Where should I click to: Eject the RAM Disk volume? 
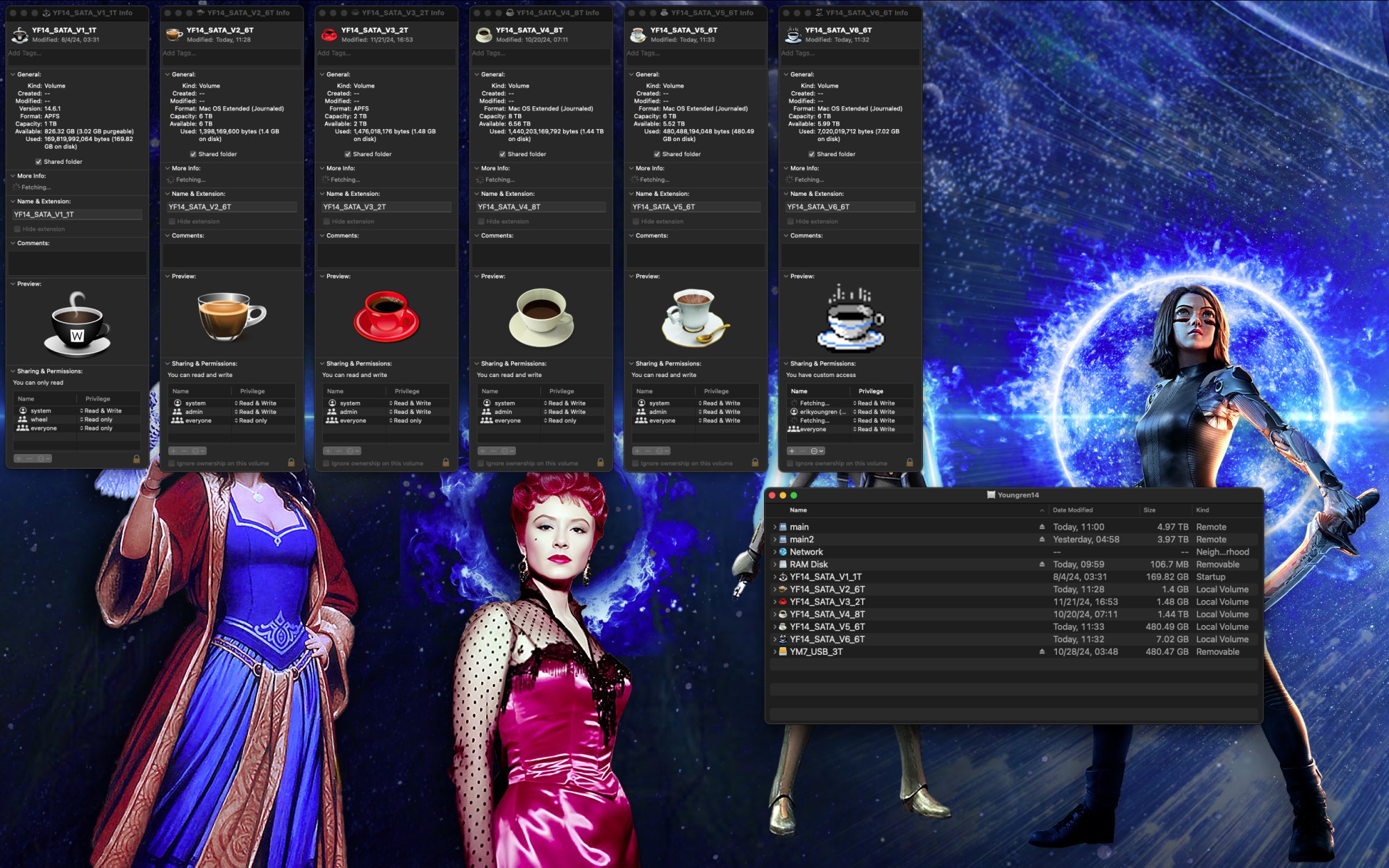(x=1042, y=565)
